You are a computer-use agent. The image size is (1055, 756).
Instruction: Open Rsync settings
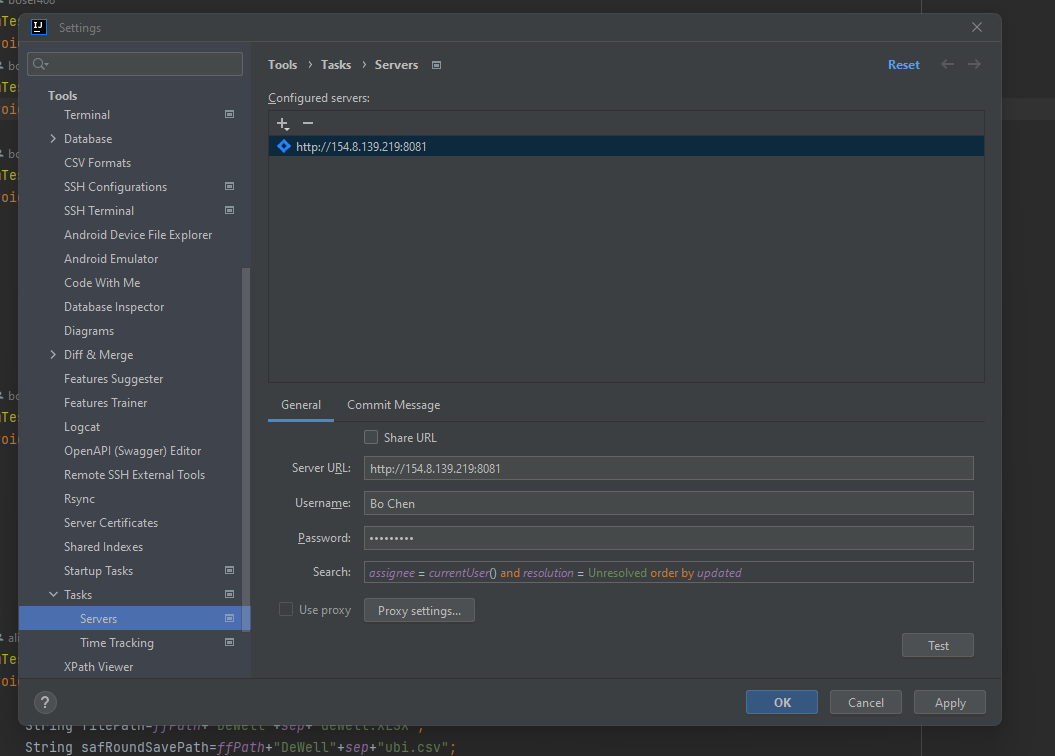coord(79,499)
